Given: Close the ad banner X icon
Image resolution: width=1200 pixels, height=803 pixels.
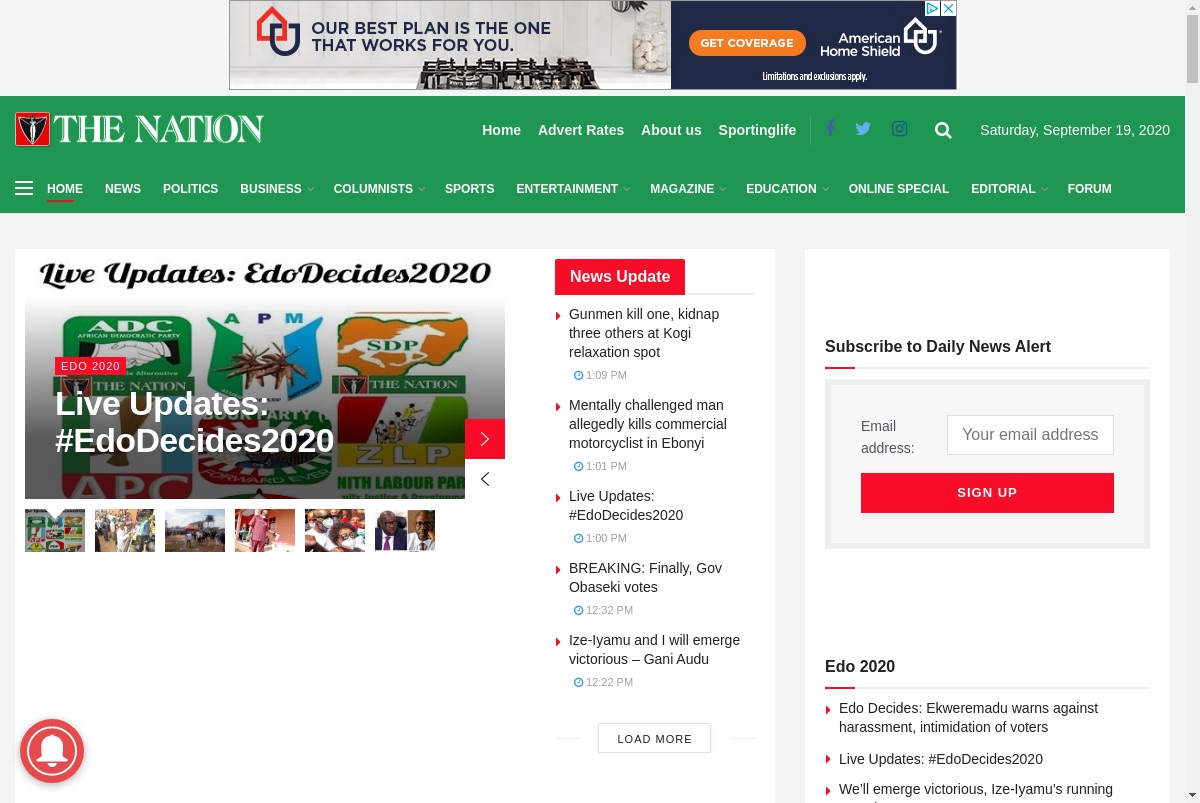Looking at the screenshot, I should point(948,8).
